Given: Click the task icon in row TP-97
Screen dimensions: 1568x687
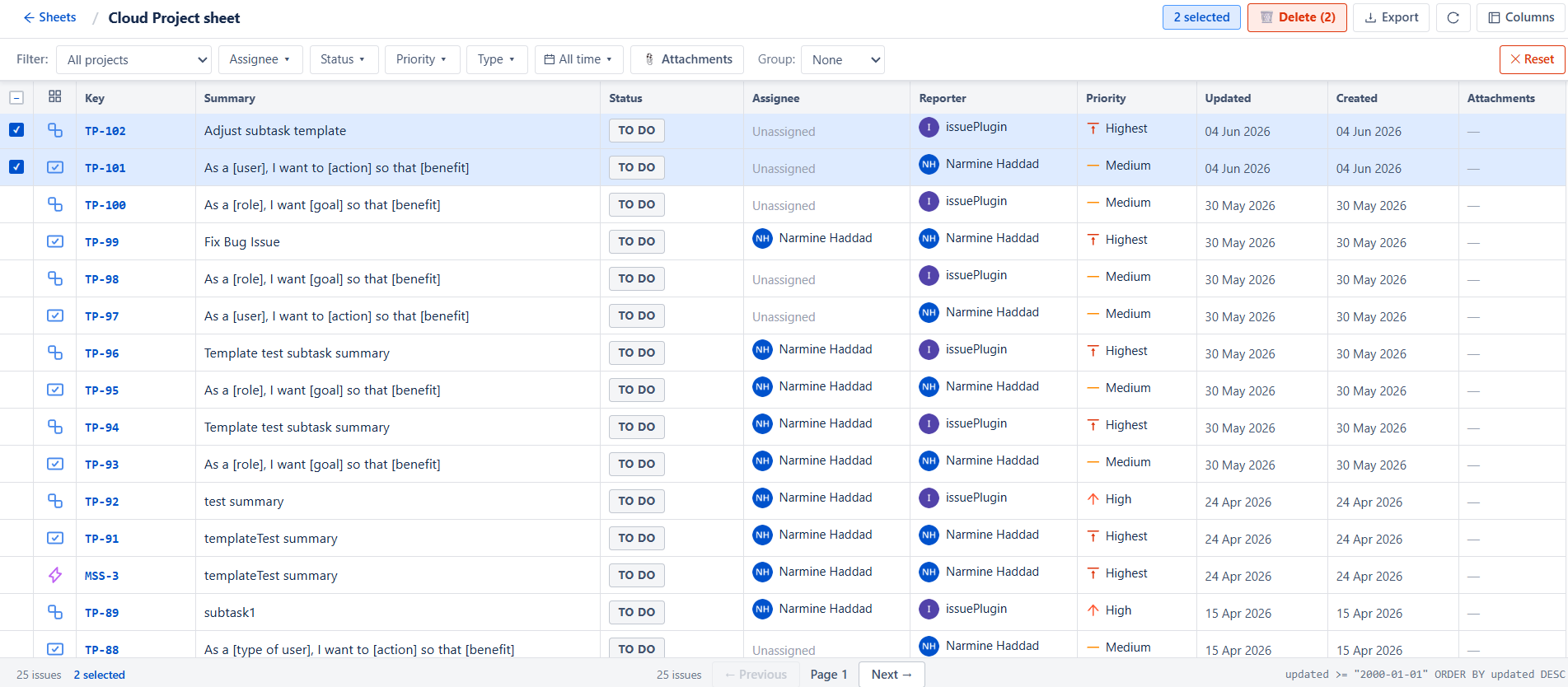Looking at the screenshot, I should [55, 315].
